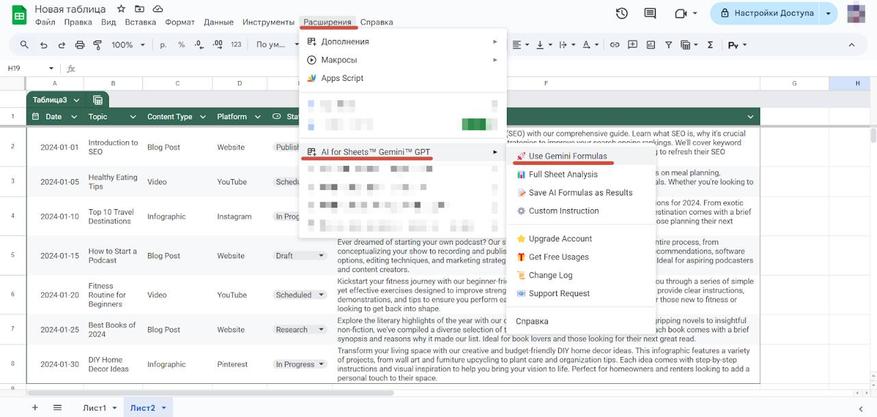Click the table options icon beside Таблица3
The image size is (877, 417).
tap(98, 100)
